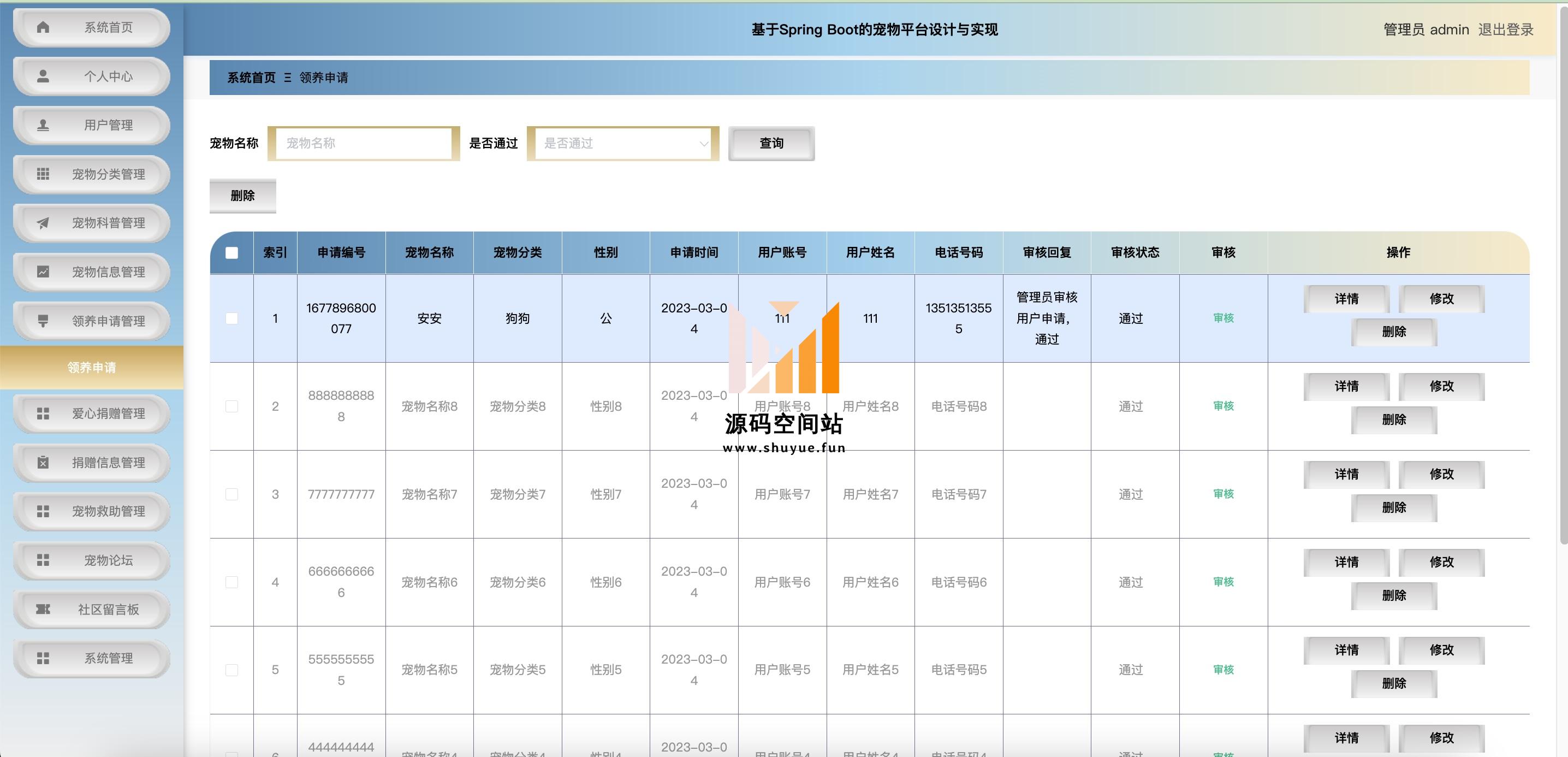Click 删除 for row 宠物名称6
Viewport: 1568px width, 757px height.
(1394, 596)
